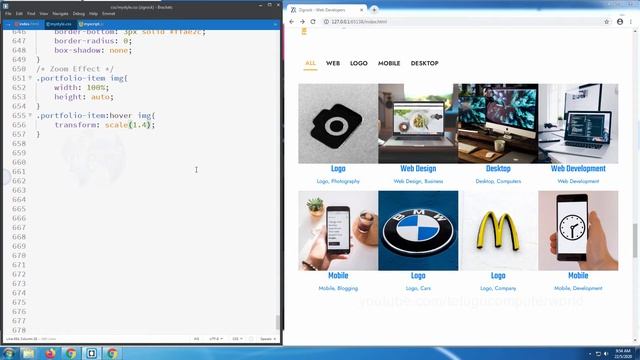Click the 'Logo, Photography' category link
Image resolution: width=640 pixels, height=360 pixels.
click(338, 181)
